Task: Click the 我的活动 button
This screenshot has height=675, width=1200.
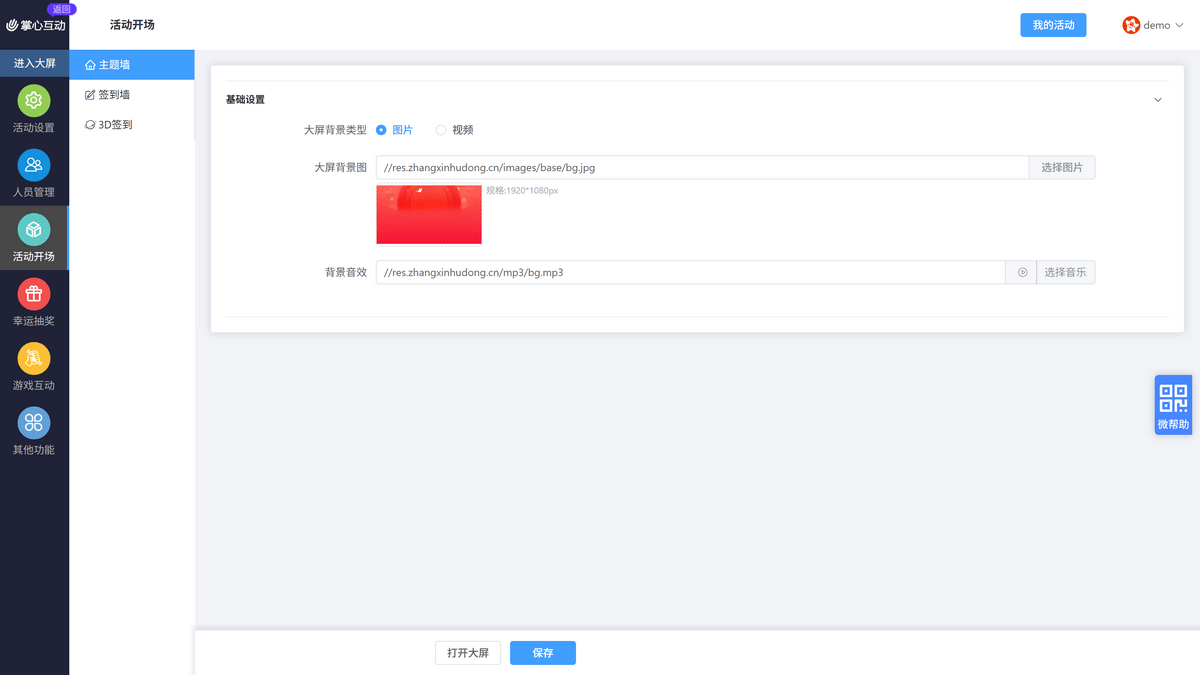Action: coord(1053,25)
